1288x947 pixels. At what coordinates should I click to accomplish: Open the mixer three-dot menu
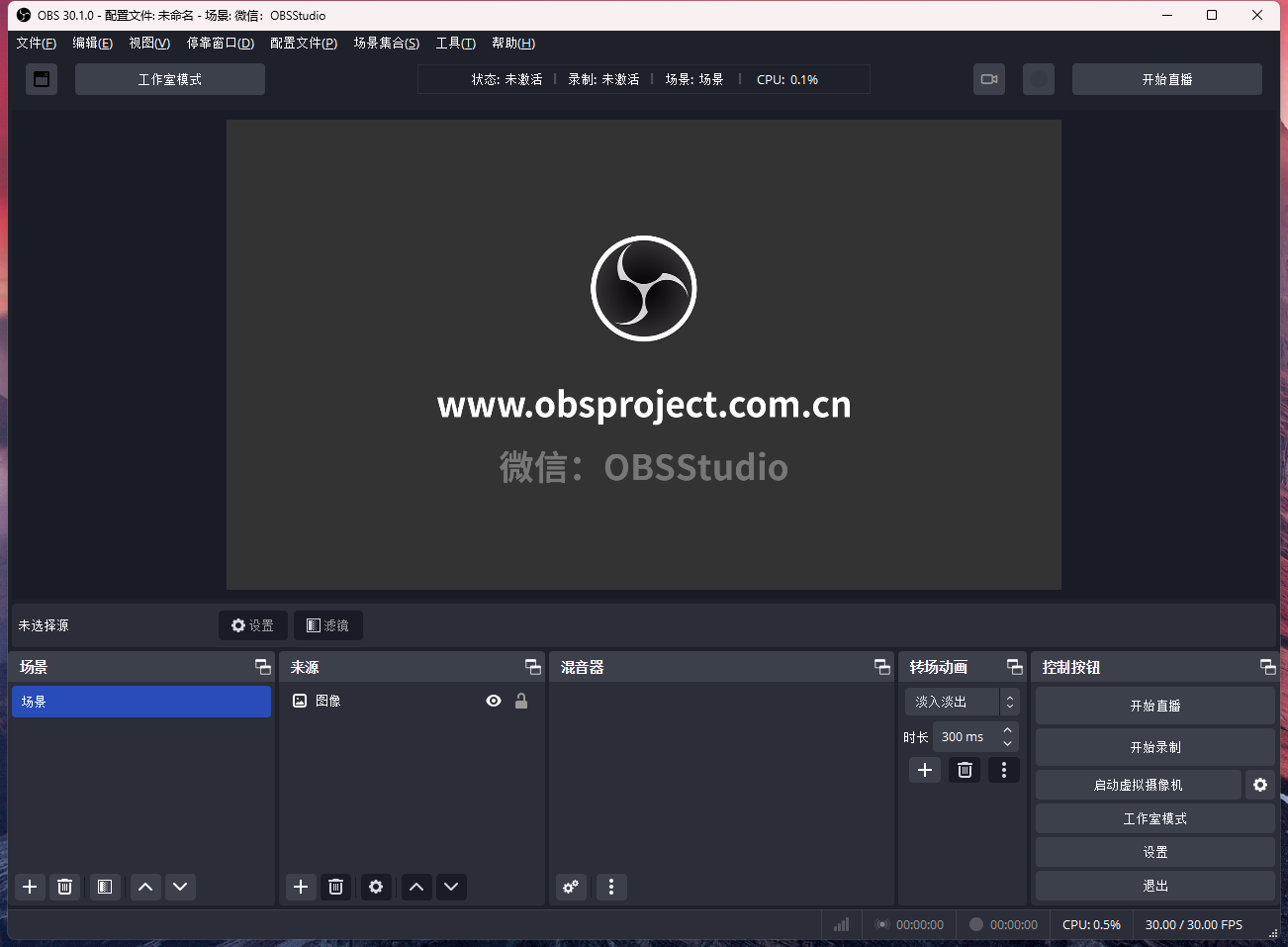[611, 887]
